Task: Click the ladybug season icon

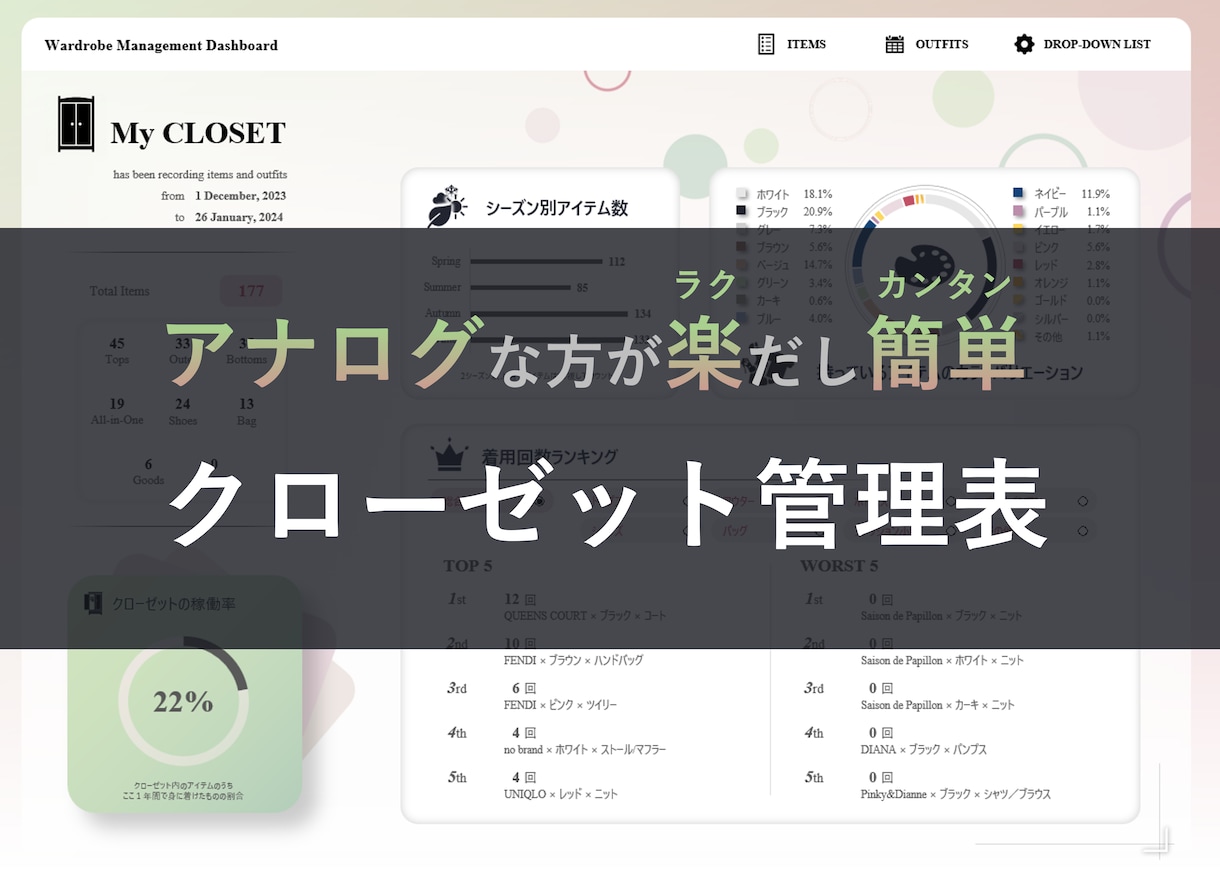Action: pos(446,207)
